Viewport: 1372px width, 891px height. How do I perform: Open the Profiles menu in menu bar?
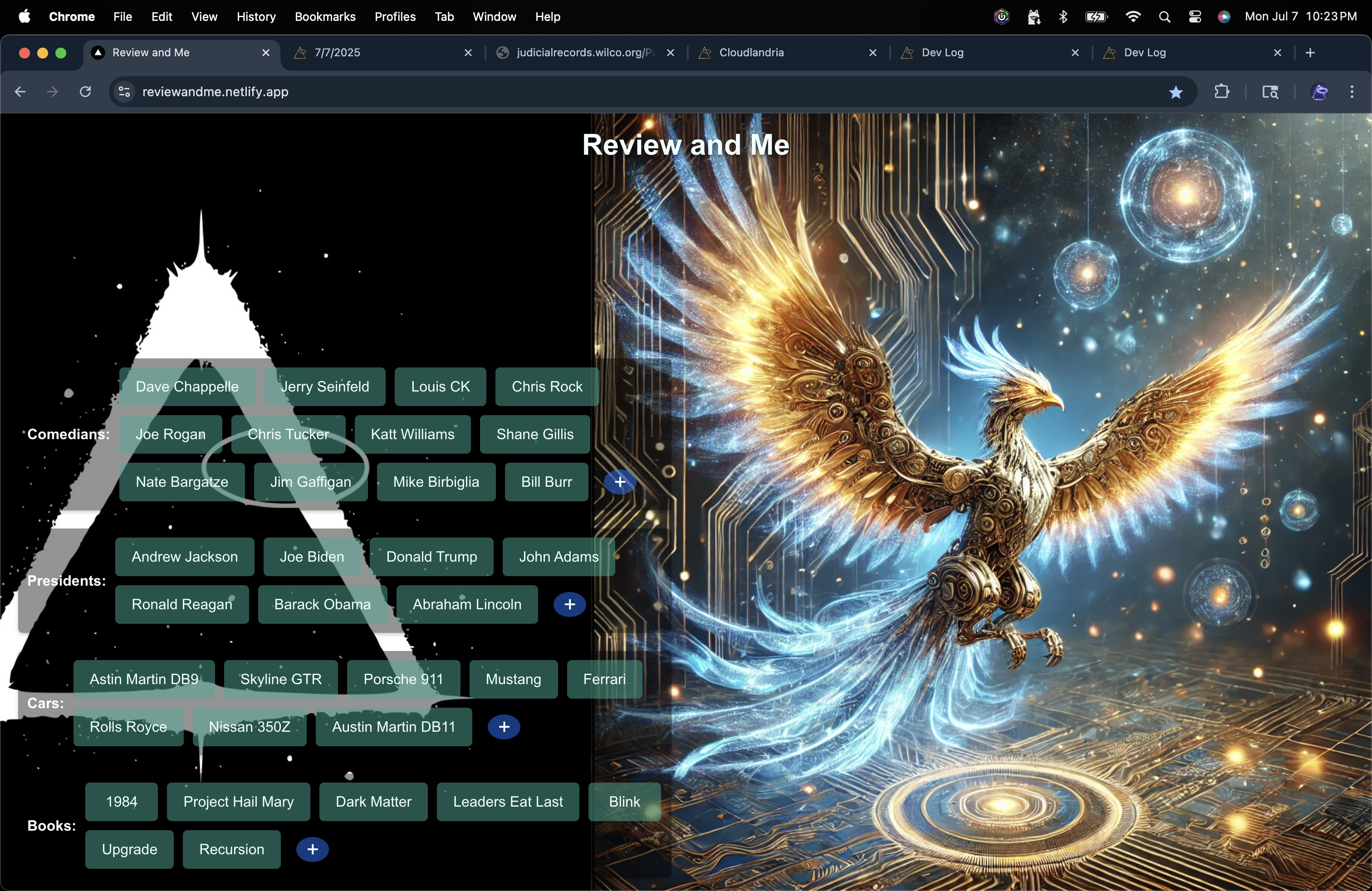point(395,17)
